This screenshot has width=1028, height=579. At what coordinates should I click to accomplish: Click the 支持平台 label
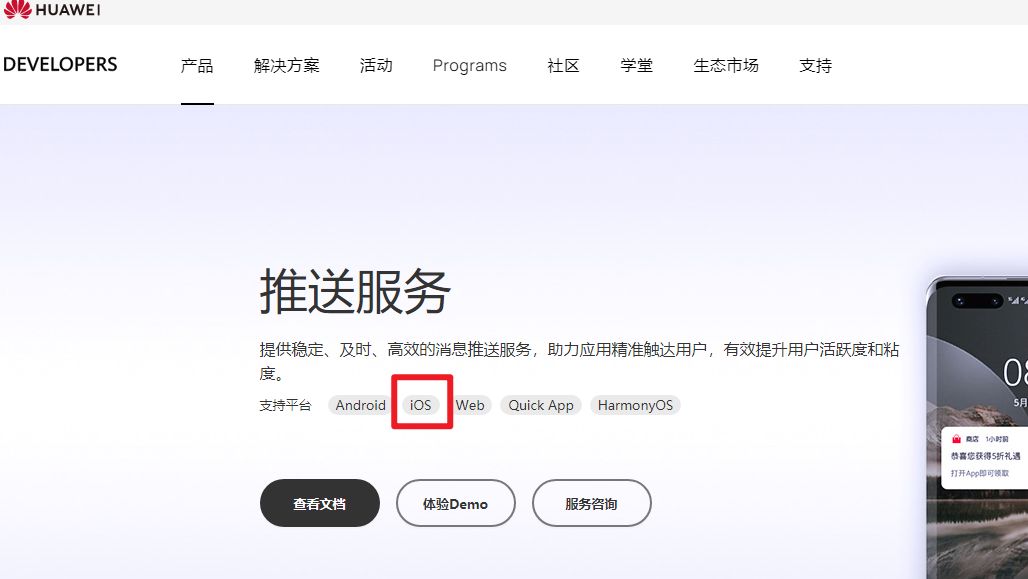(285, 405)
